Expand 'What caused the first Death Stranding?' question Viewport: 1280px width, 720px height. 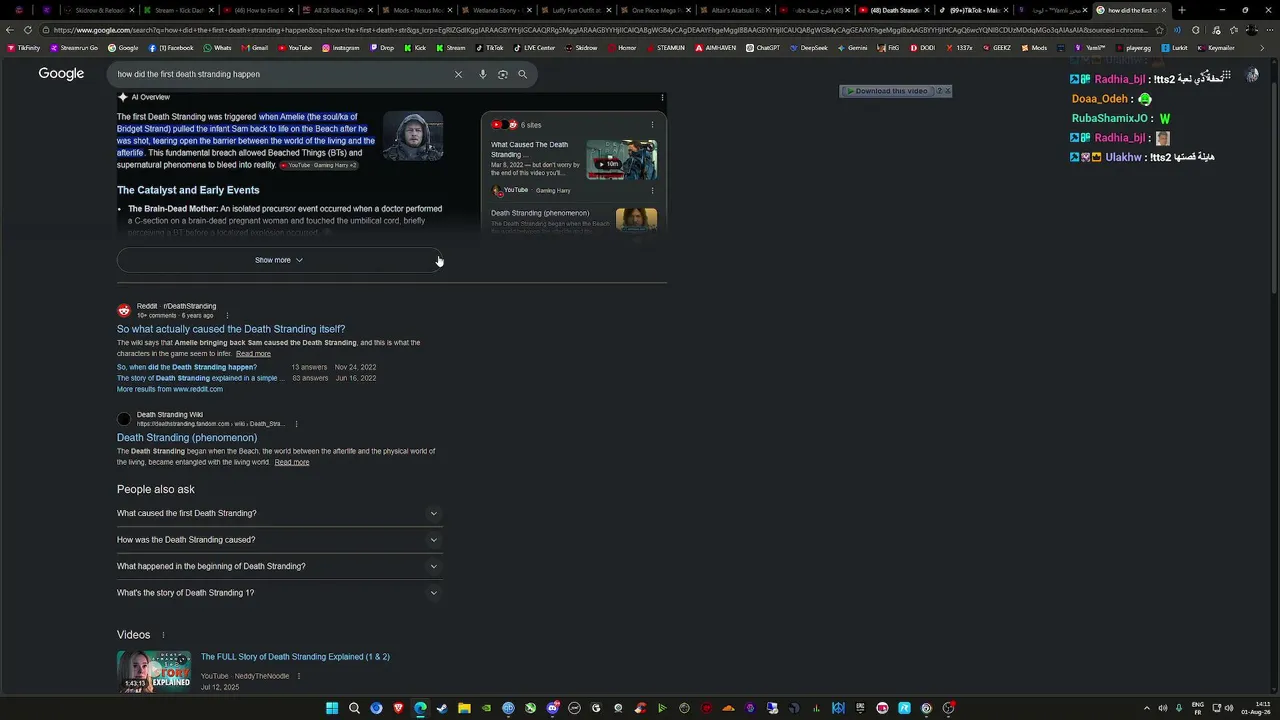click(x=280, y=513)
